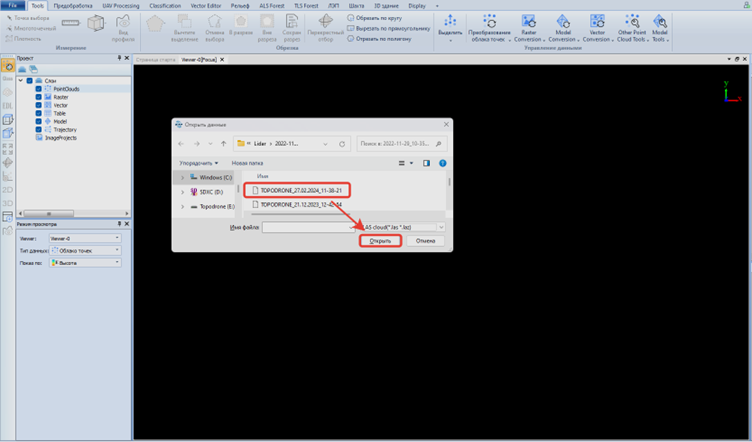Click the Имя файла input field

309,227
